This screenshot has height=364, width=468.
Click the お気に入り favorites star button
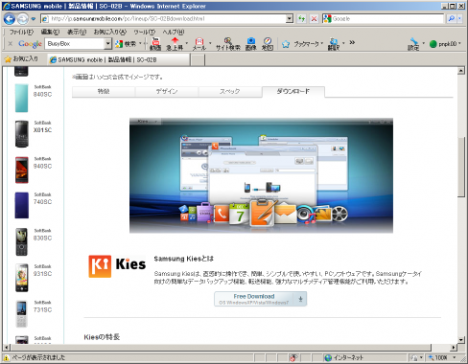pyautogui.click(x=21, y=59)
